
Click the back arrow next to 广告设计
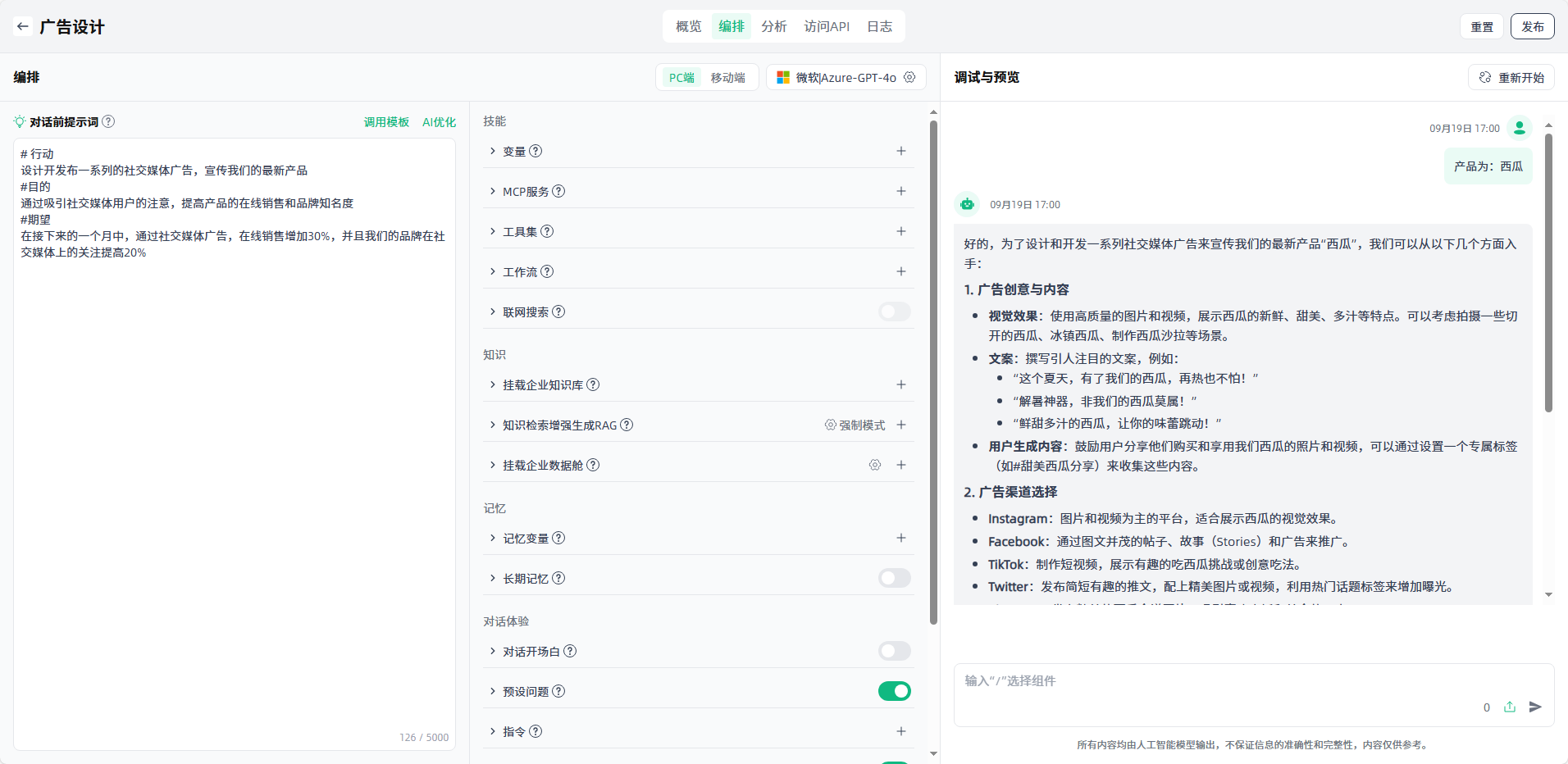point(23,26)
